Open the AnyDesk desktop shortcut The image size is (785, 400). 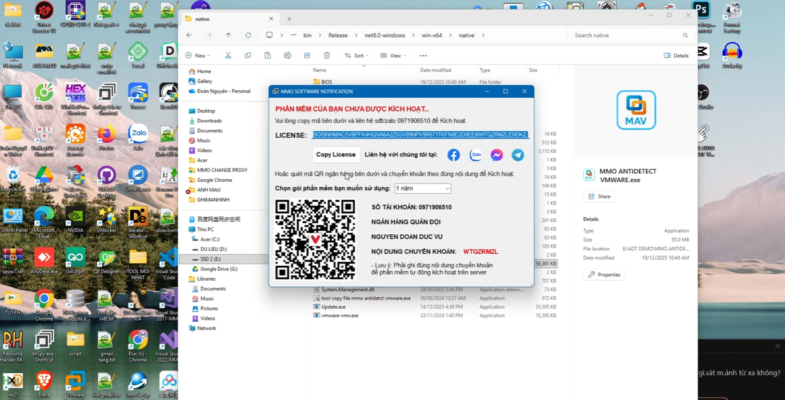point(44,261)
